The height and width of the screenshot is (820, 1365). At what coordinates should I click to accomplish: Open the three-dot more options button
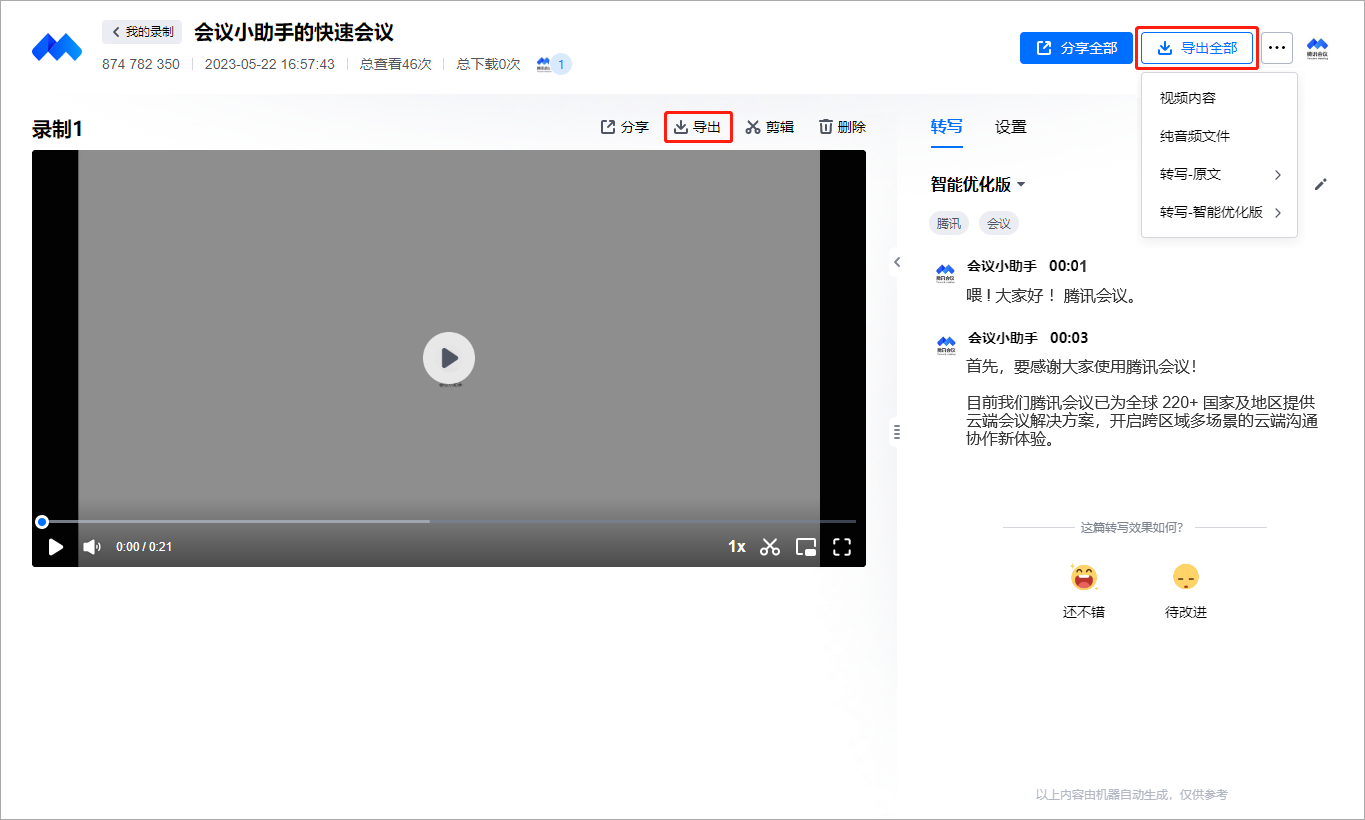(x=1276, y=48)
